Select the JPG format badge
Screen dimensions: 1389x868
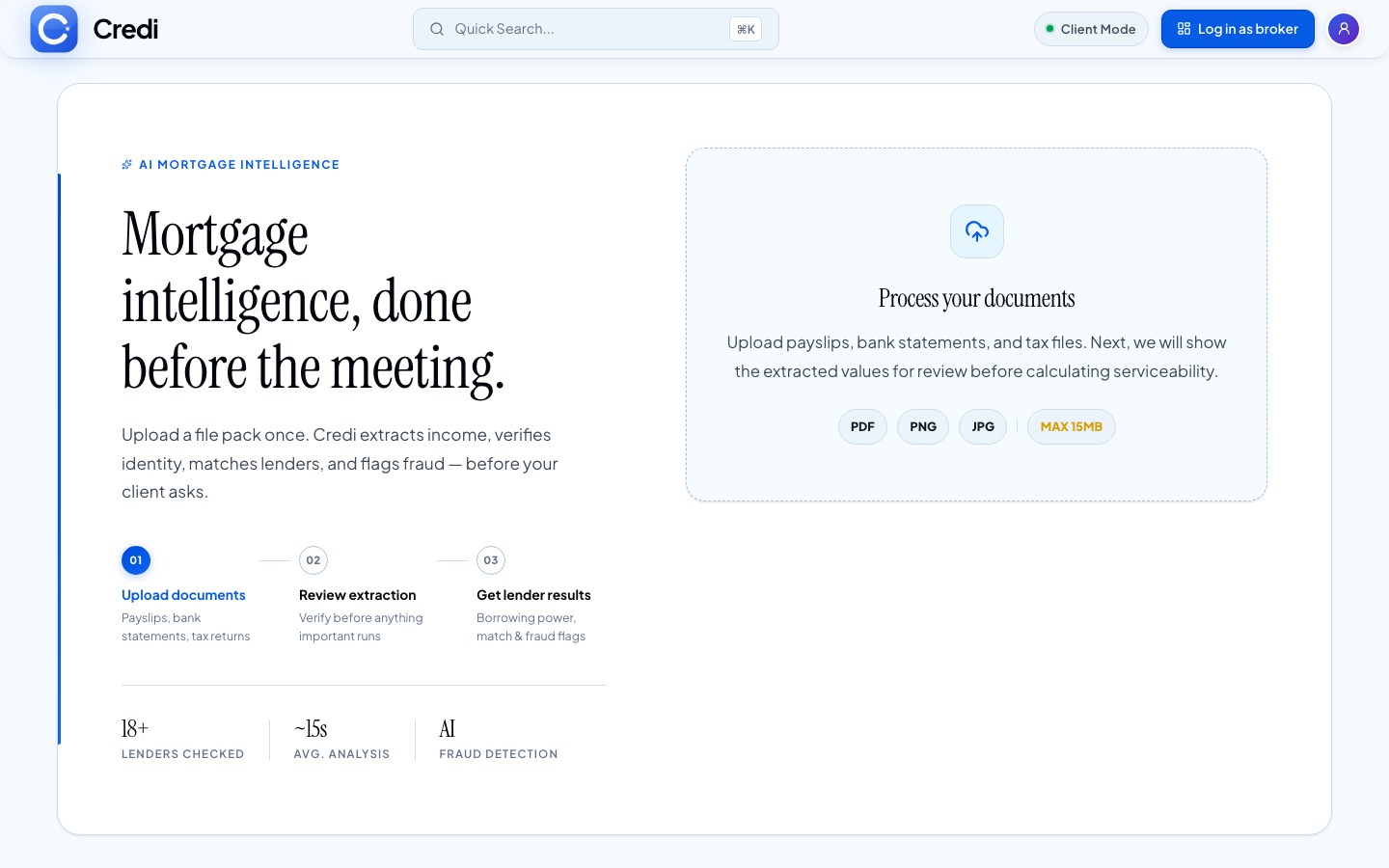(983, 427)
